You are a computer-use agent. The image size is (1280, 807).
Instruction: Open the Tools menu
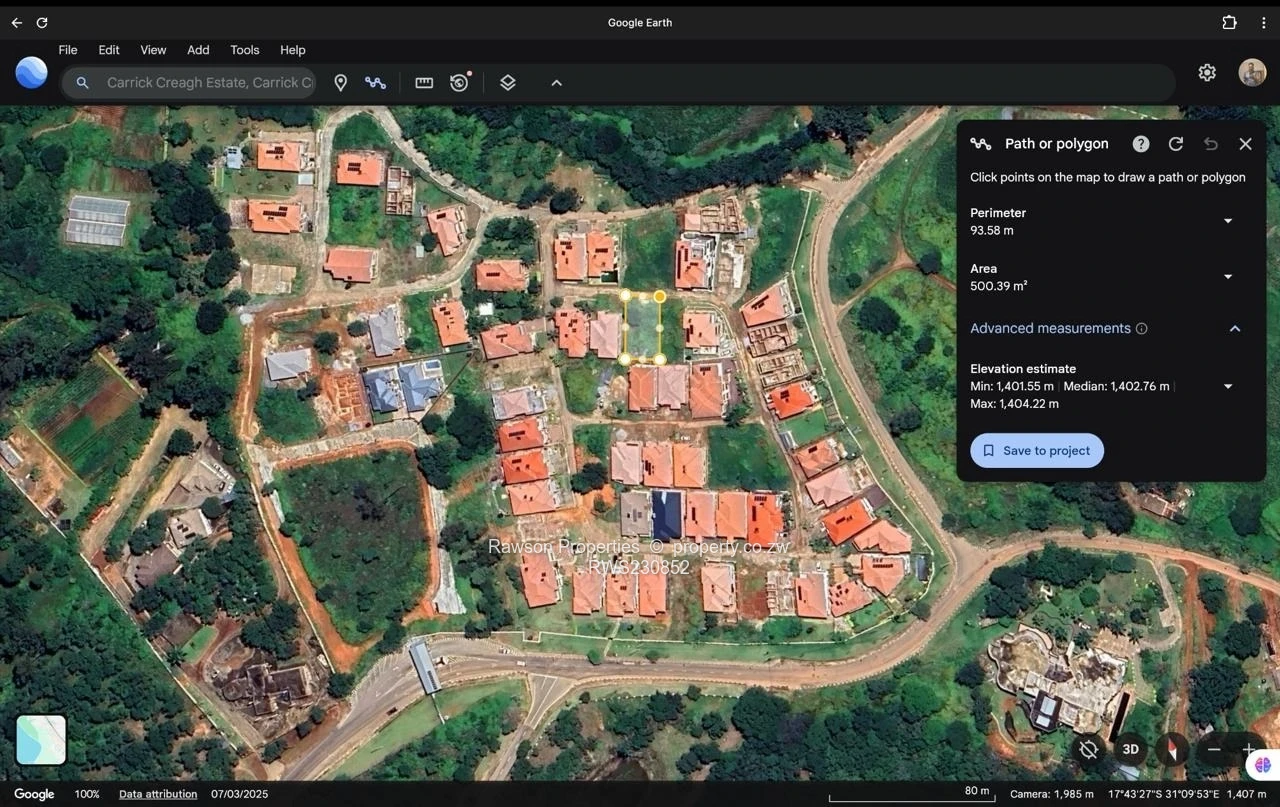click(244, 50)
